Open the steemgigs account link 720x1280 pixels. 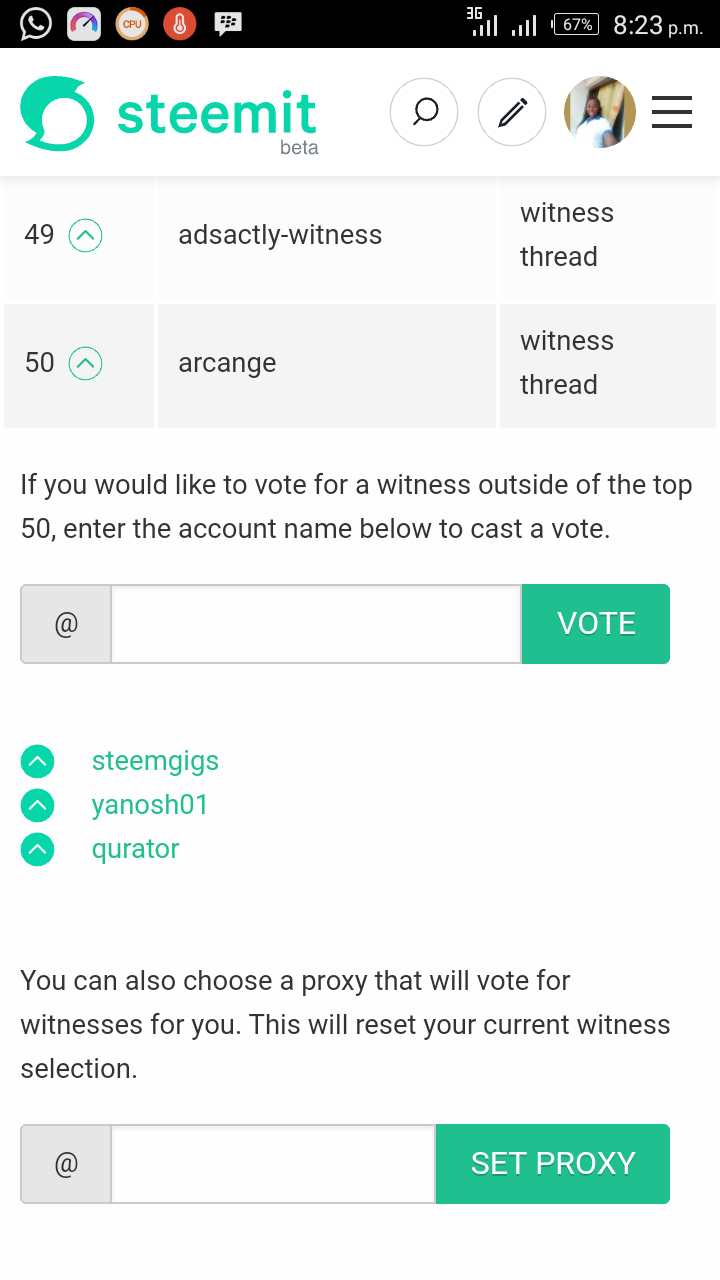point(155,761)
